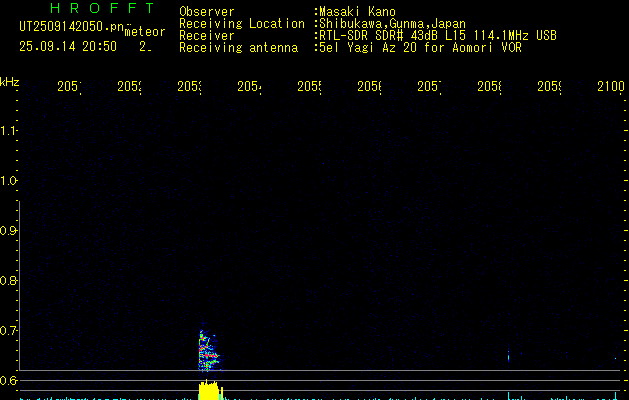The width and height of the screenshot is (629, 400).
Task: Click the 0.7 frequency axis label
Action: tap(8, 331)
